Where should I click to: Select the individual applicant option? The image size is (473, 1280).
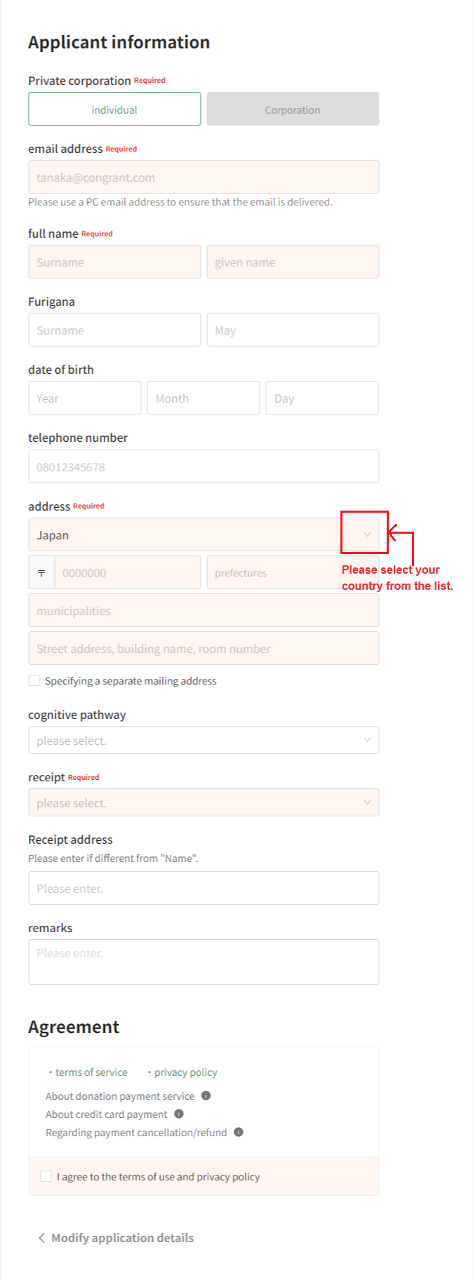click(x=115, y=110)
